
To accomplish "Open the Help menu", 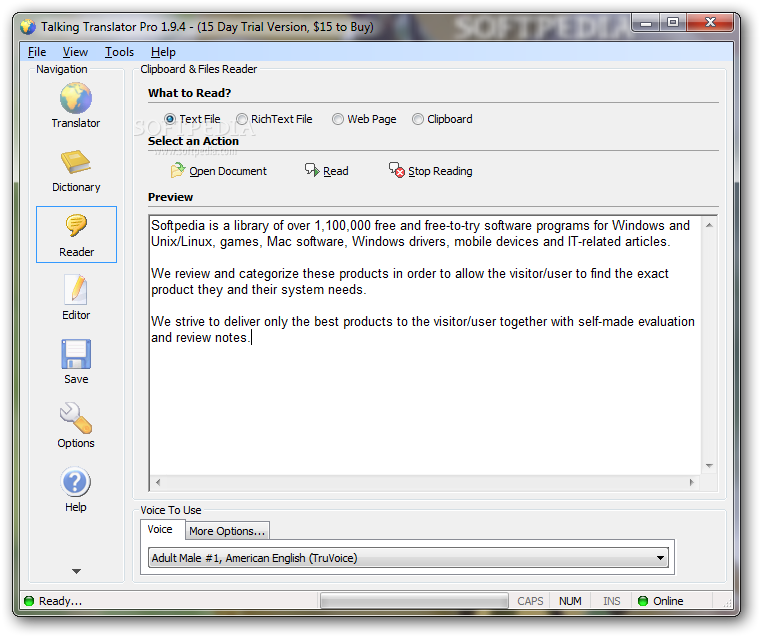I will coord(163,52).
